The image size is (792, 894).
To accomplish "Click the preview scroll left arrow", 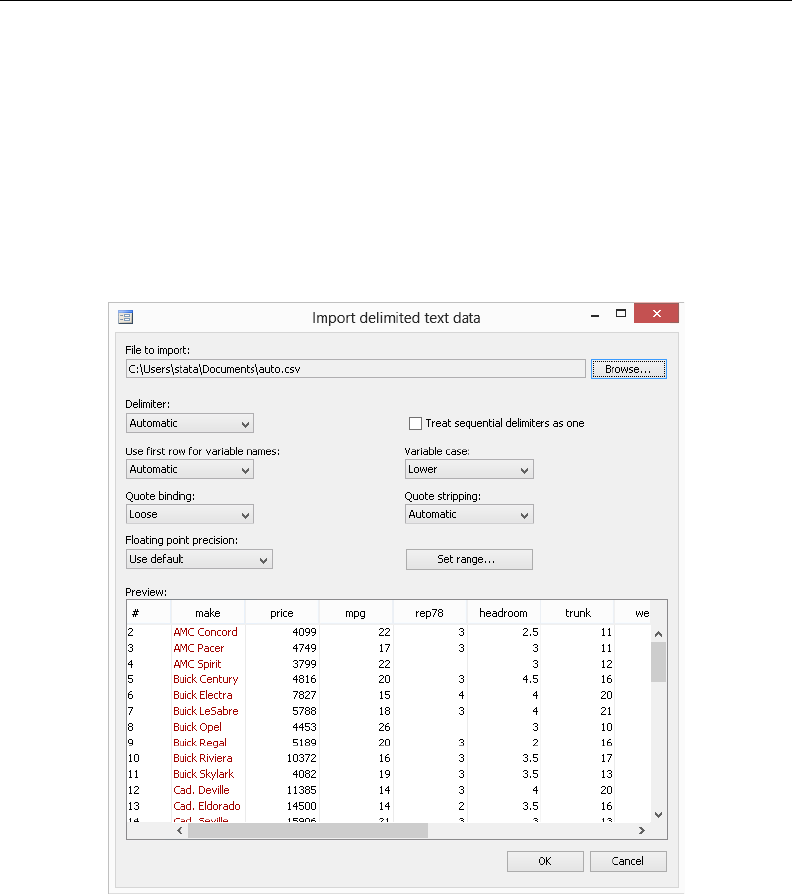I will (180, 831).
